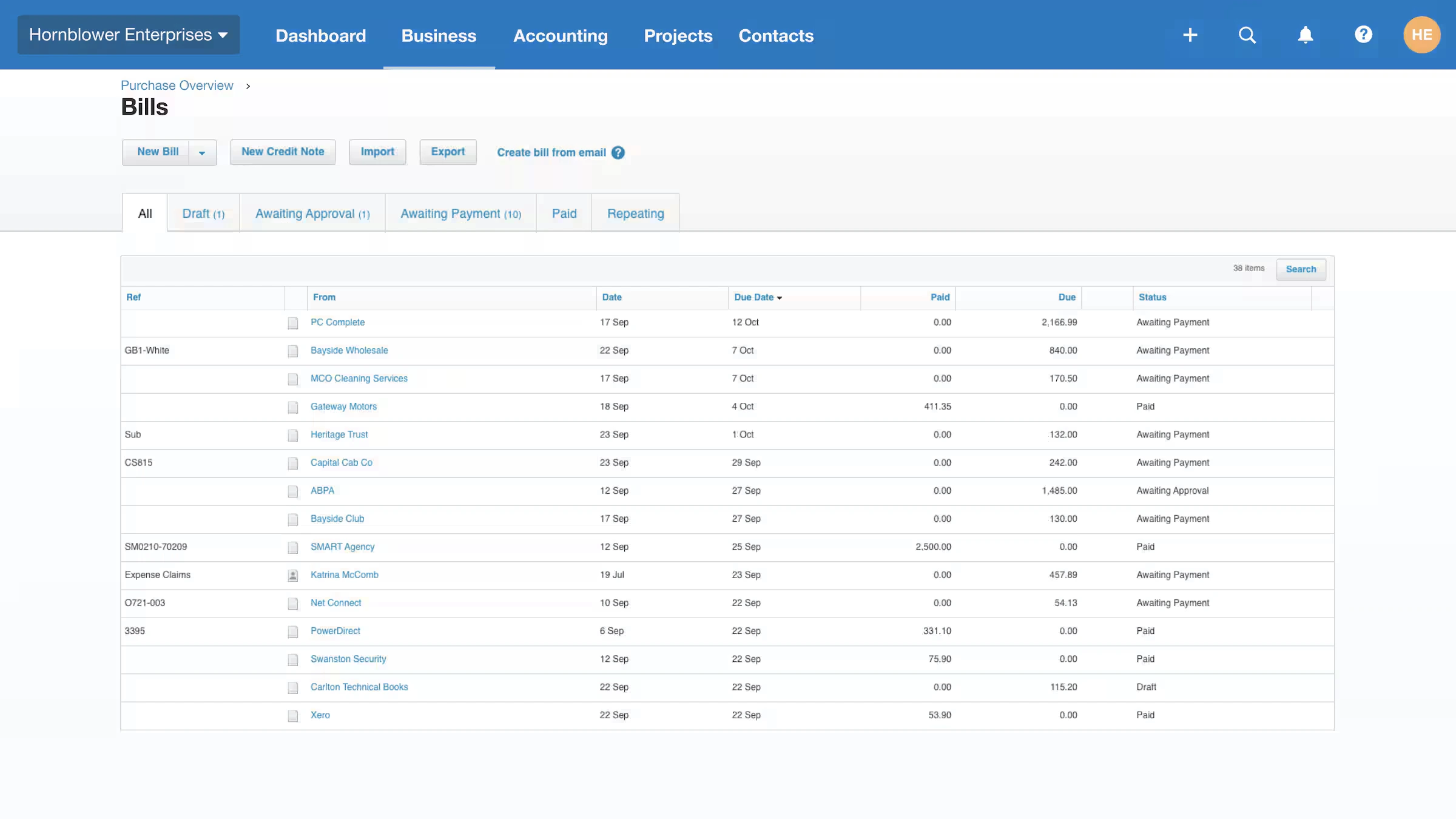Open the Accounting menu
Viewport: 1456px width, 819px height.
coord(560,36)
